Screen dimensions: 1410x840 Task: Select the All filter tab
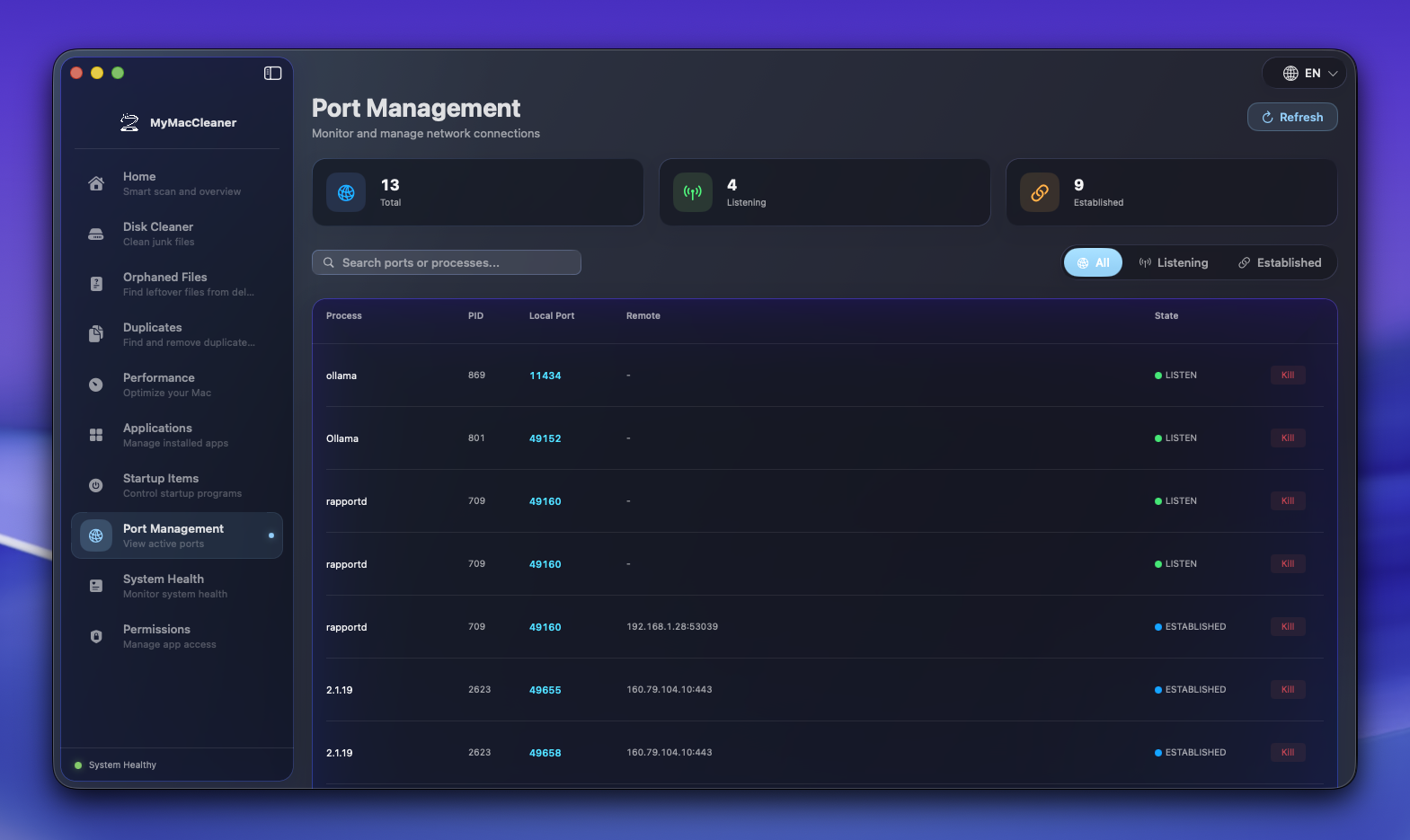click(1093, 262)
